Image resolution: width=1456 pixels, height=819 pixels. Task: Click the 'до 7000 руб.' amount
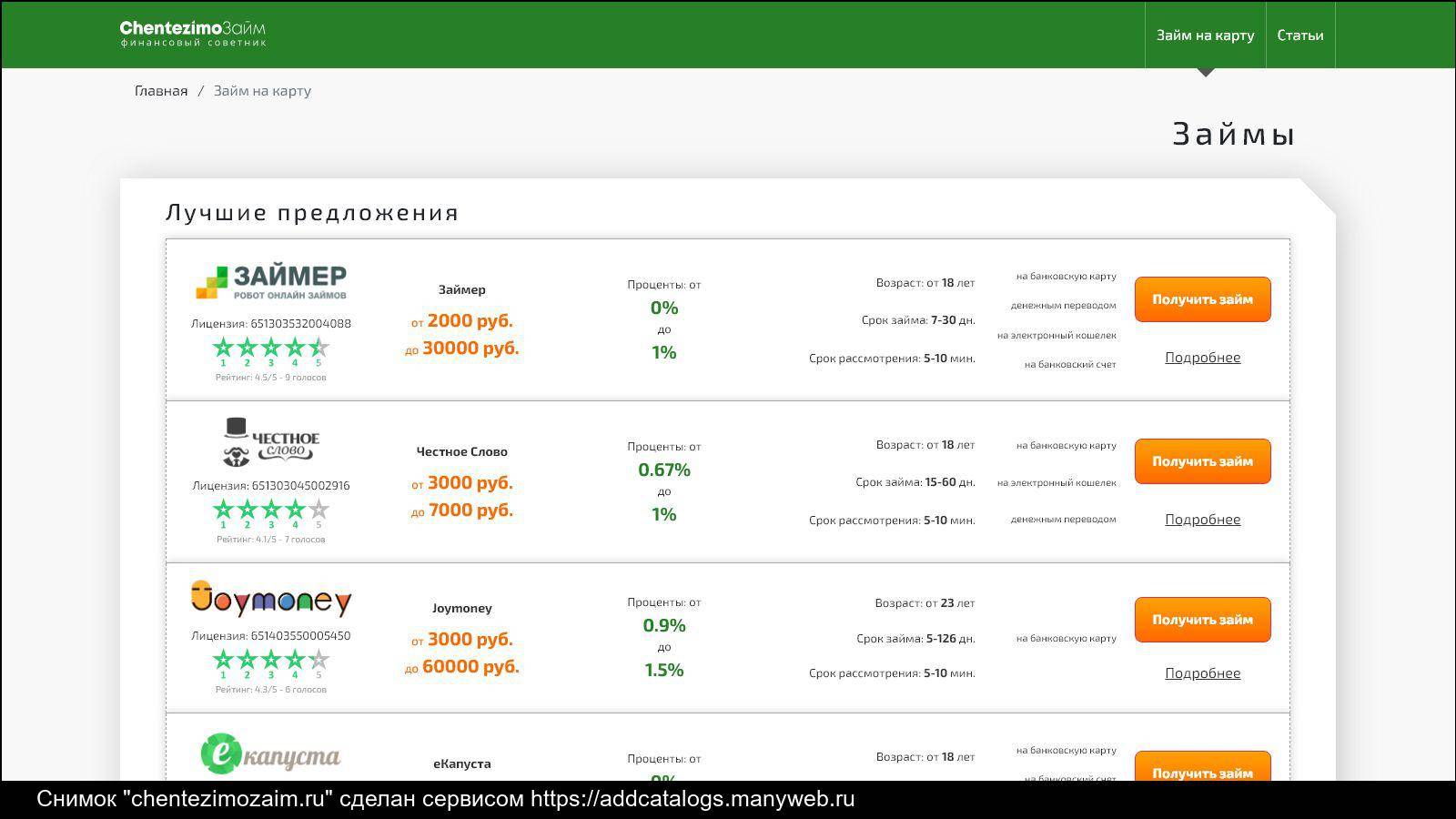[x=462, y=510]
